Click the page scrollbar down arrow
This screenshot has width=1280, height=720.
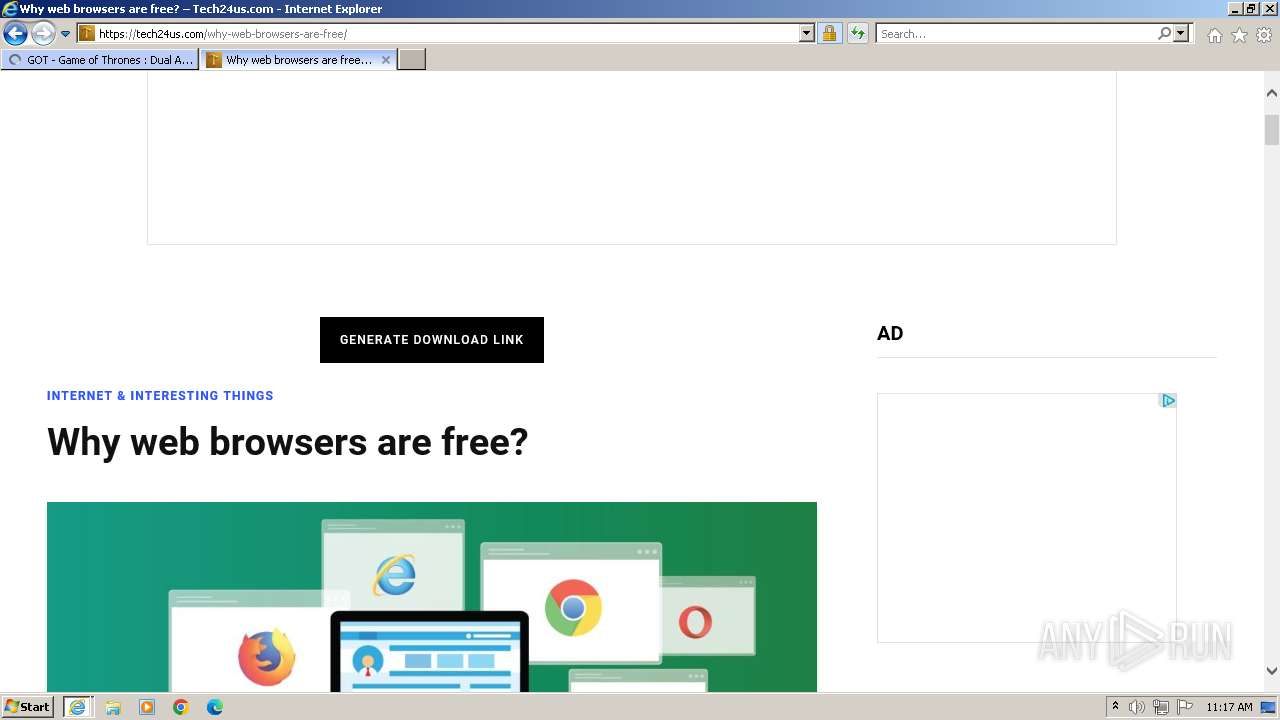[x=1272, y=671]
